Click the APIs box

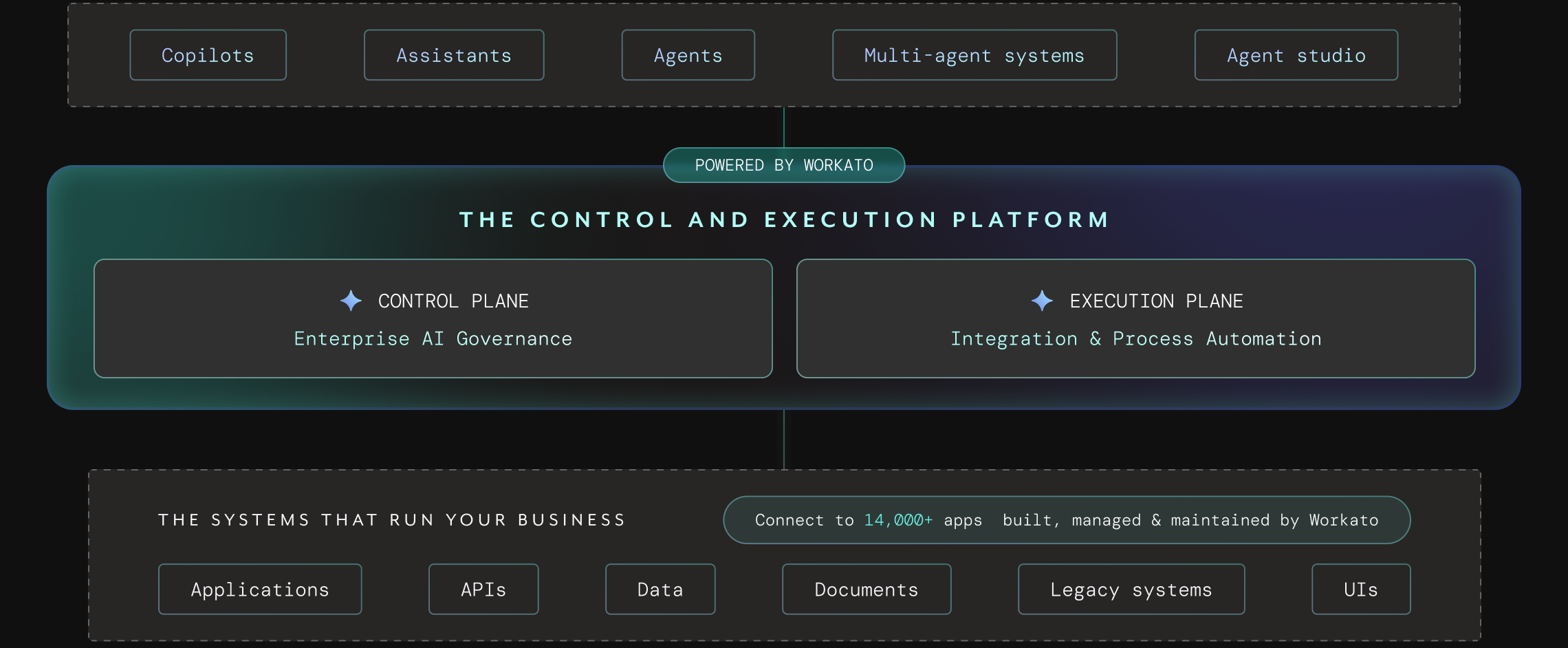tap(483, 590)
